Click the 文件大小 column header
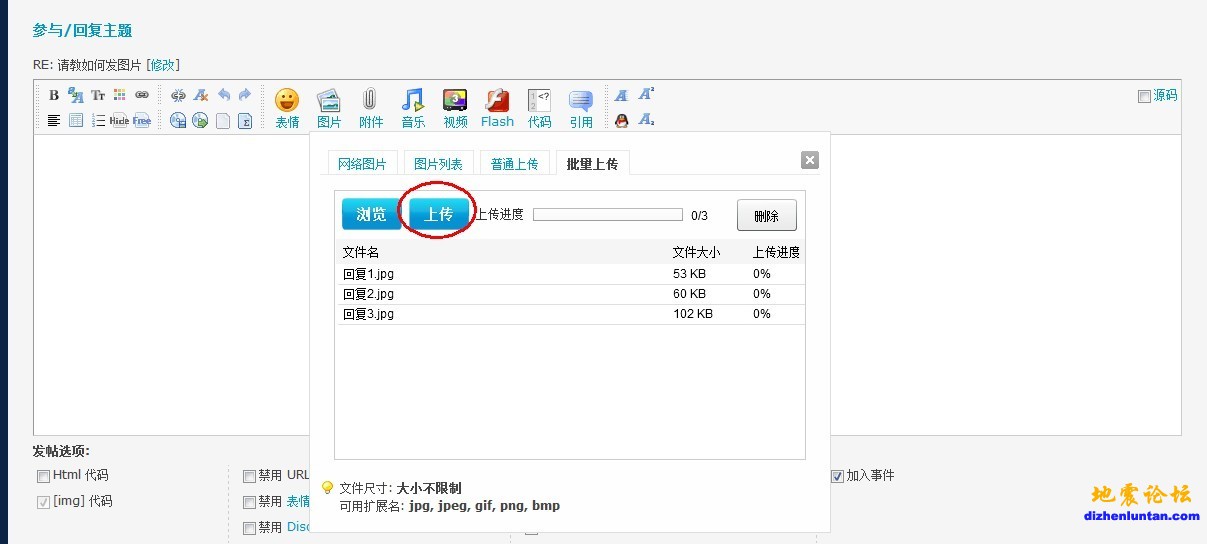This screenshot has height=544, width=1207. tap(696, 253)
